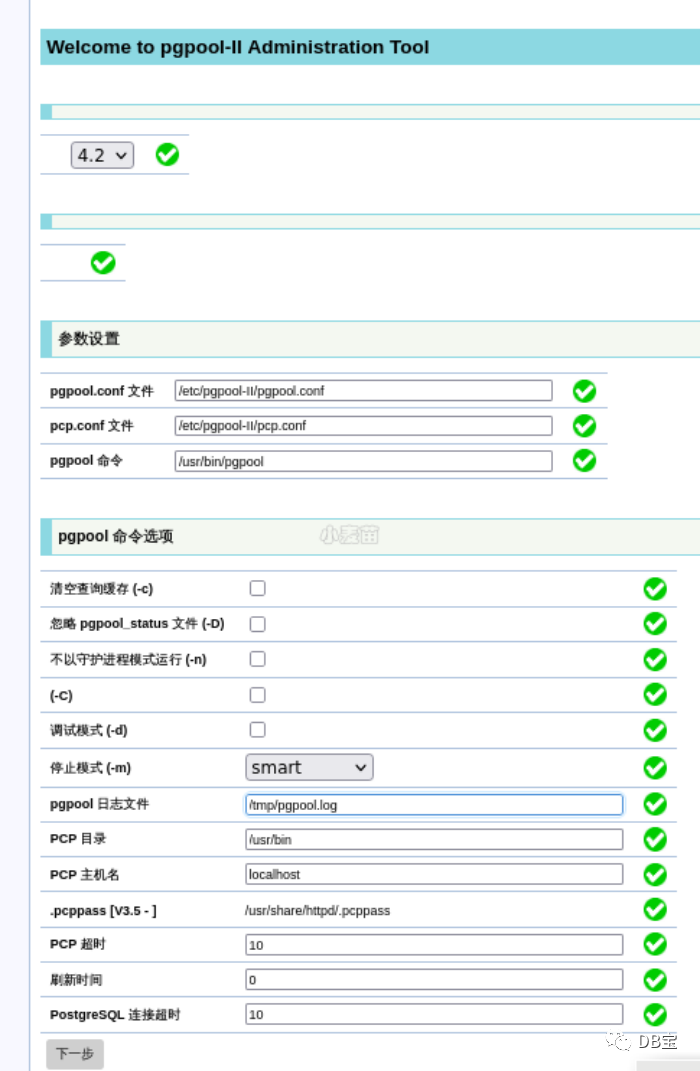This screenshot has width=700, height=1071.
Task: Click green check for pgpool.conf file
Action: [584, 391]
